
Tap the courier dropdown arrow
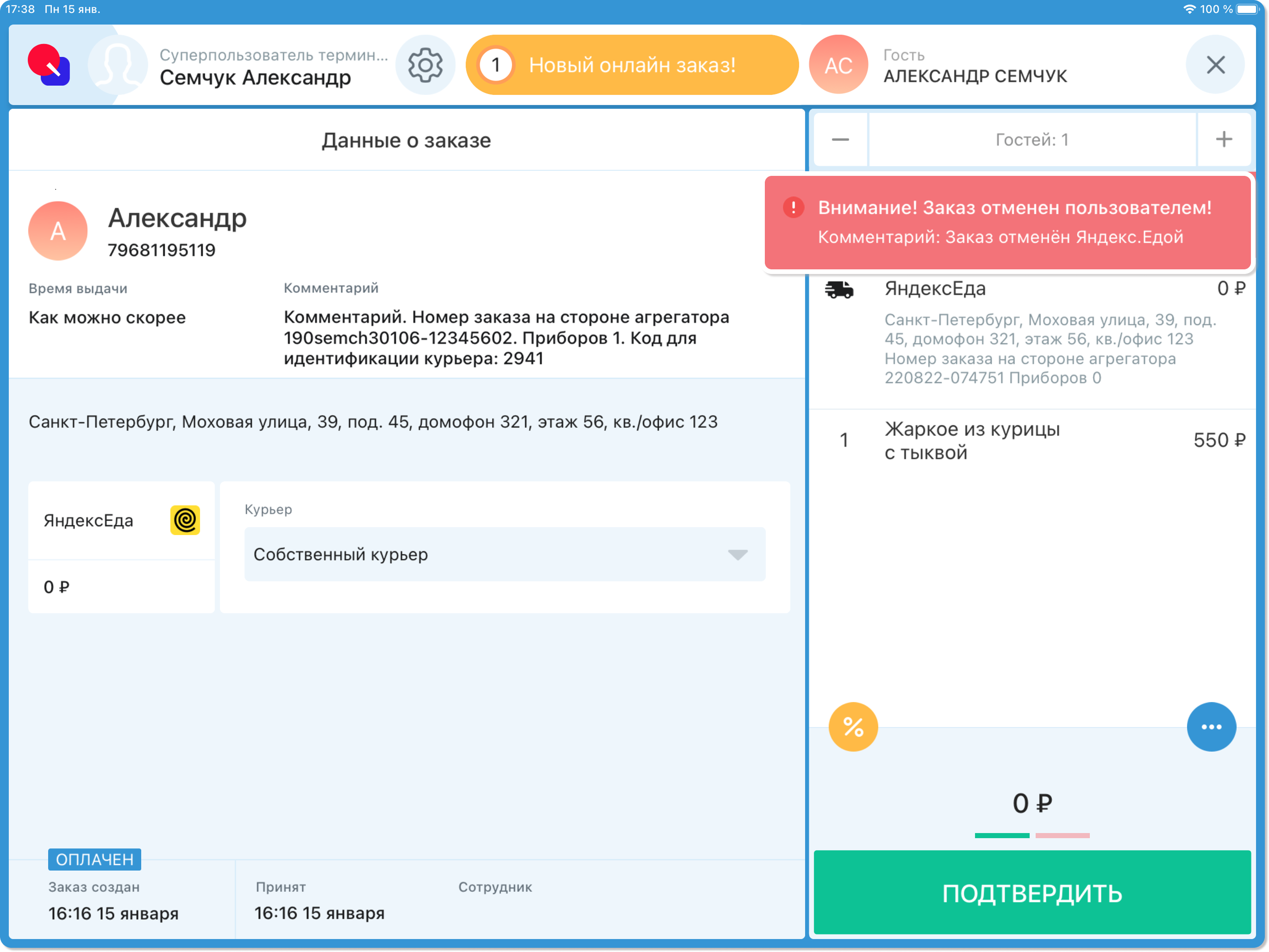pos(738,554)
